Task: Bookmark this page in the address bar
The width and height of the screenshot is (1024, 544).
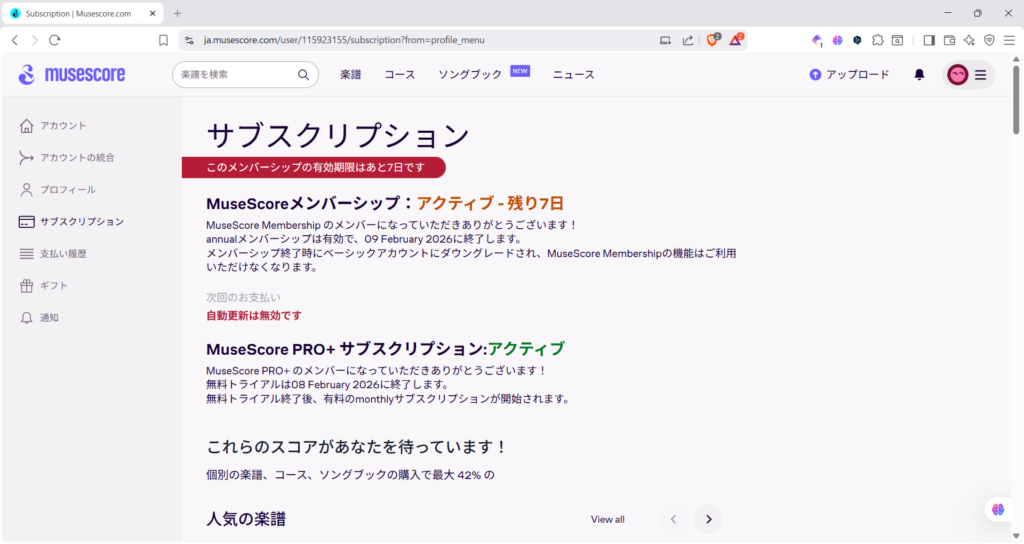Action: [x=163, y=40]
